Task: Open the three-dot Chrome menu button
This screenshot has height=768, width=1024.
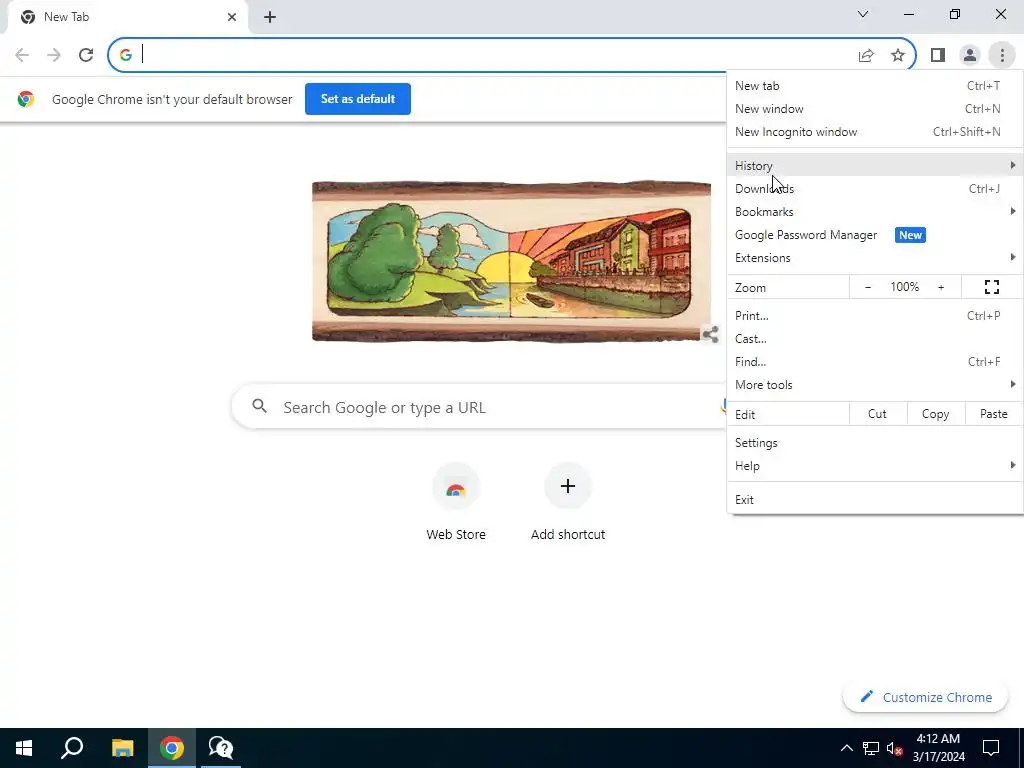Action: pos(1002,55)
